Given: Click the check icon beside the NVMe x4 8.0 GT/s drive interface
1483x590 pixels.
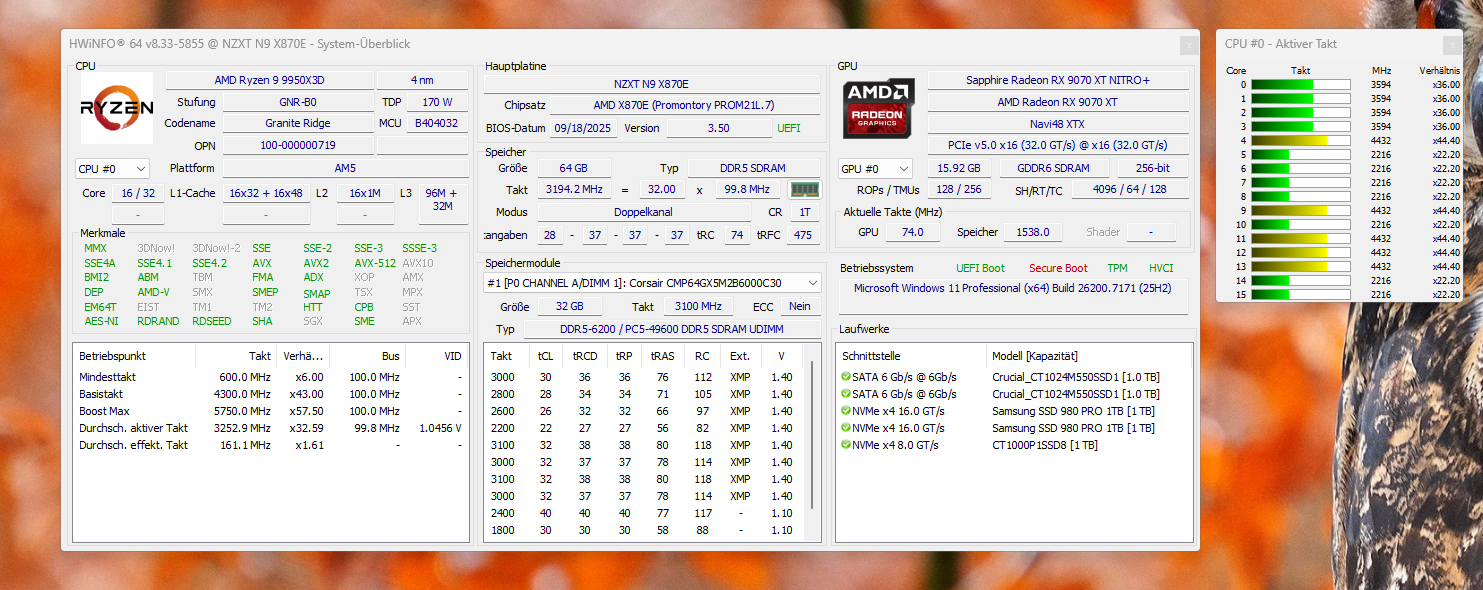Looking at the screenshot, I should click(x=847, y=445).
